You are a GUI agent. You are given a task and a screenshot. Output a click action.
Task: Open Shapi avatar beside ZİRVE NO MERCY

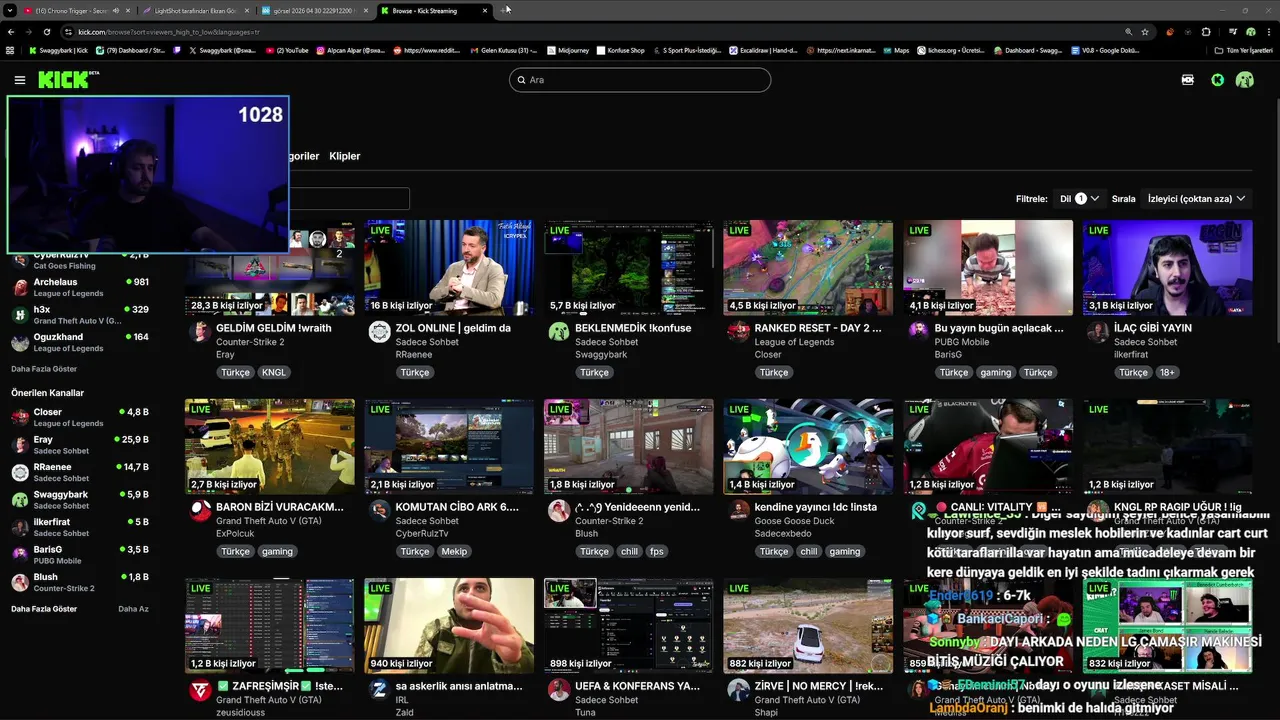pos(738,690)
